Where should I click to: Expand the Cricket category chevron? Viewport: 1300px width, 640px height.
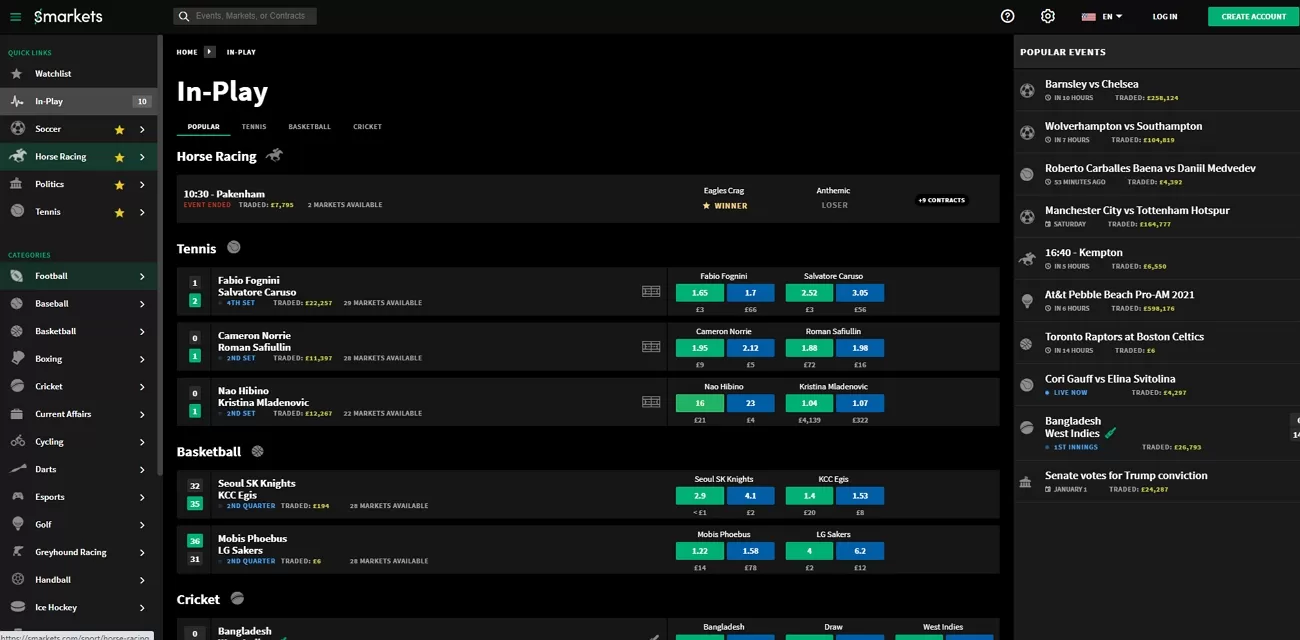click(142, 387)
